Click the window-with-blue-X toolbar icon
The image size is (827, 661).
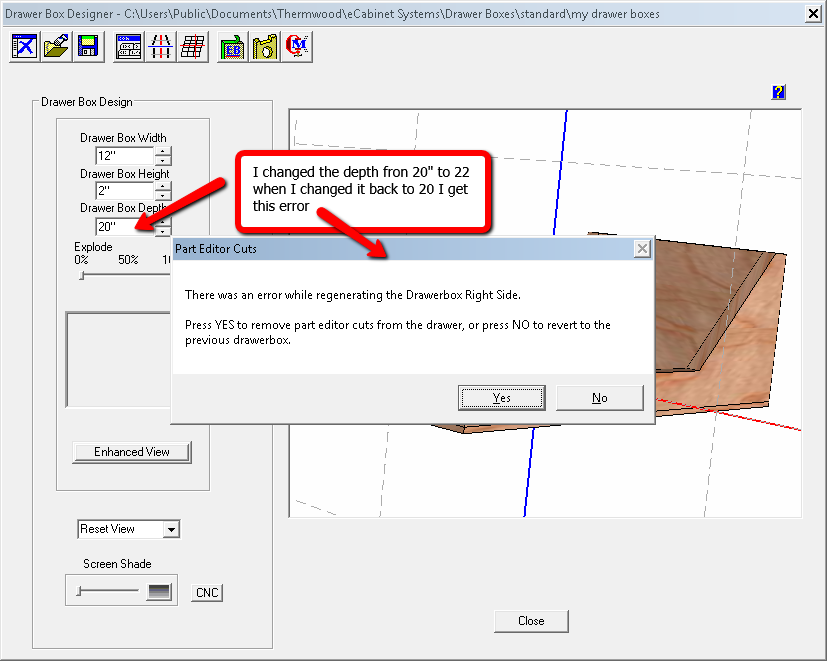[x=24, y=46]
